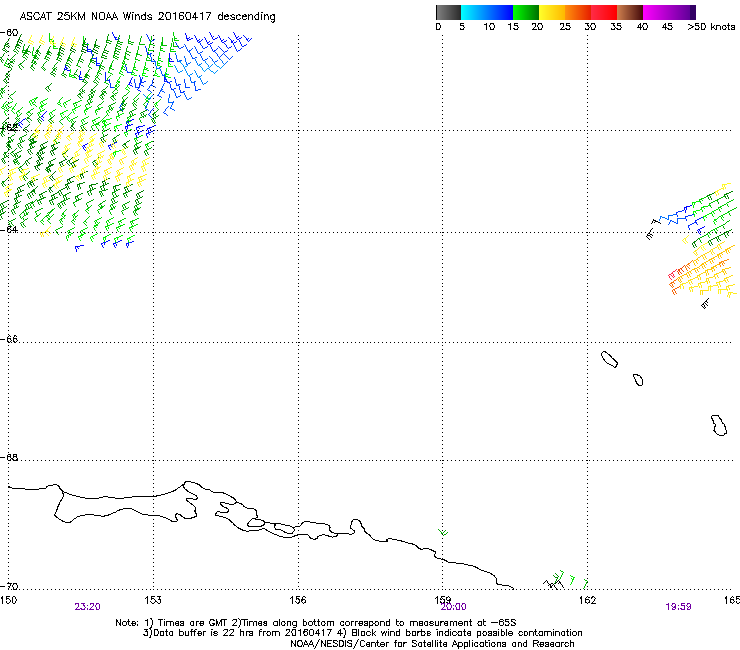The height and width of the screenshot is (650, 740).
Task: Click the orange 25-30 knots legend band
Action: (578, 12)
